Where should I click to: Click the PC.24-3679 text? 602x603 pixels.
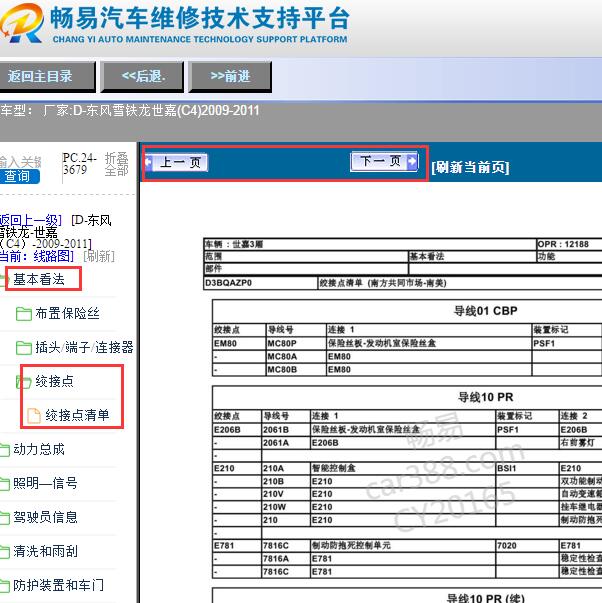(x=79, y=163)
